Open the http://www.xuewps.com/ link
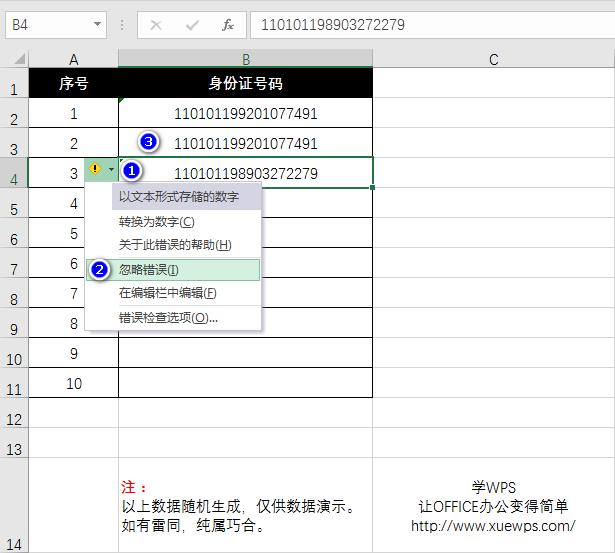 pos(493,526)
